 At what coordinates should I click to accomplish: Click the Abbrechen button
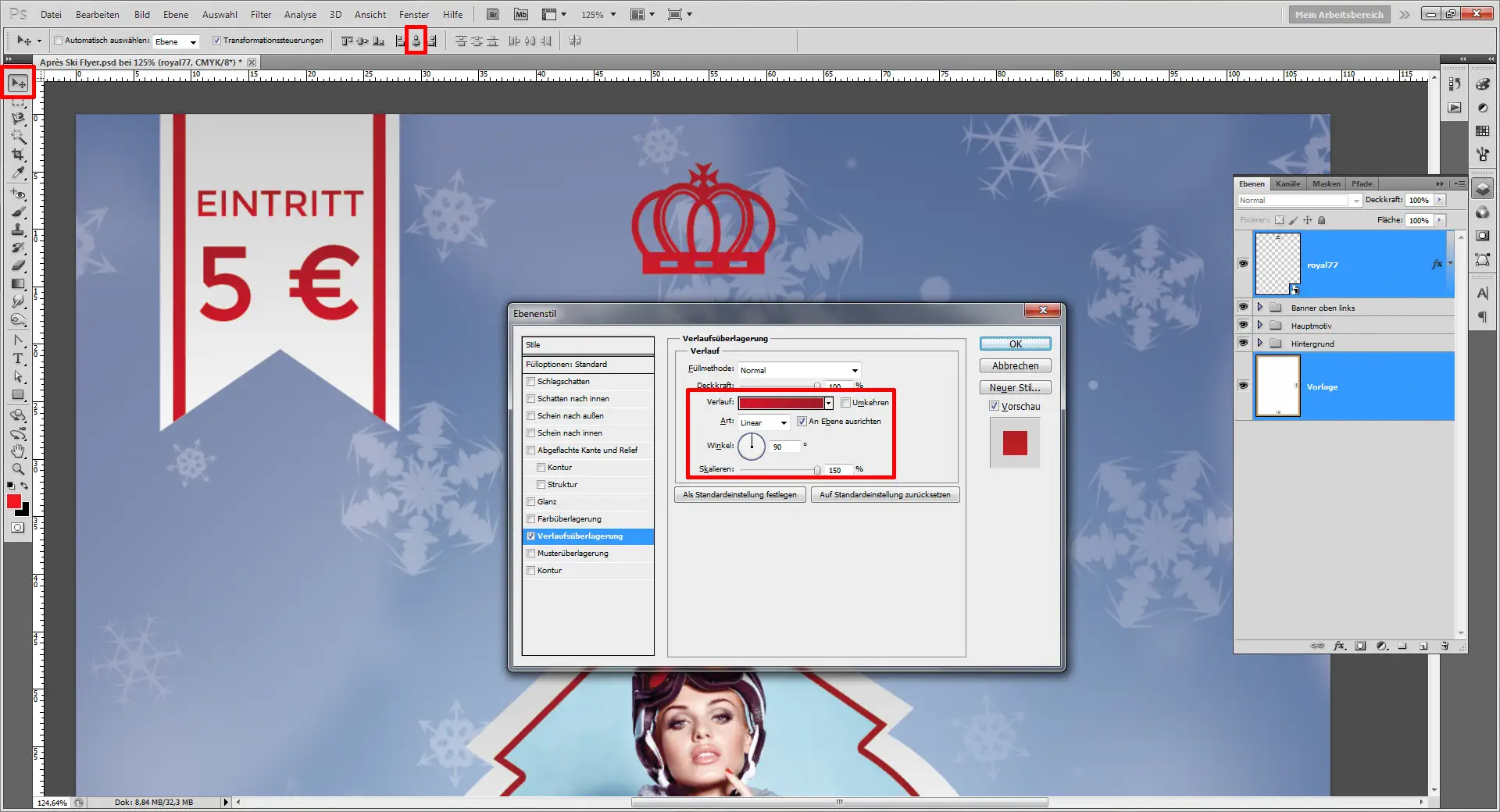tap(1015, 365)
